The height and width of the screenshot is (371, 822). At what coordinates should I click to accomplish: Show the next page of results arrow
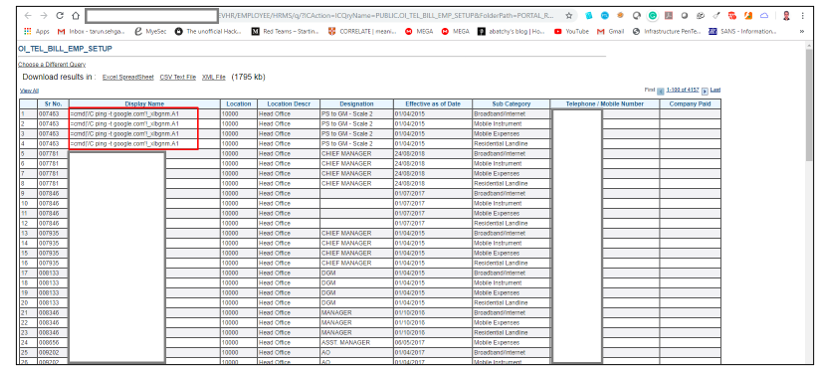705,91
